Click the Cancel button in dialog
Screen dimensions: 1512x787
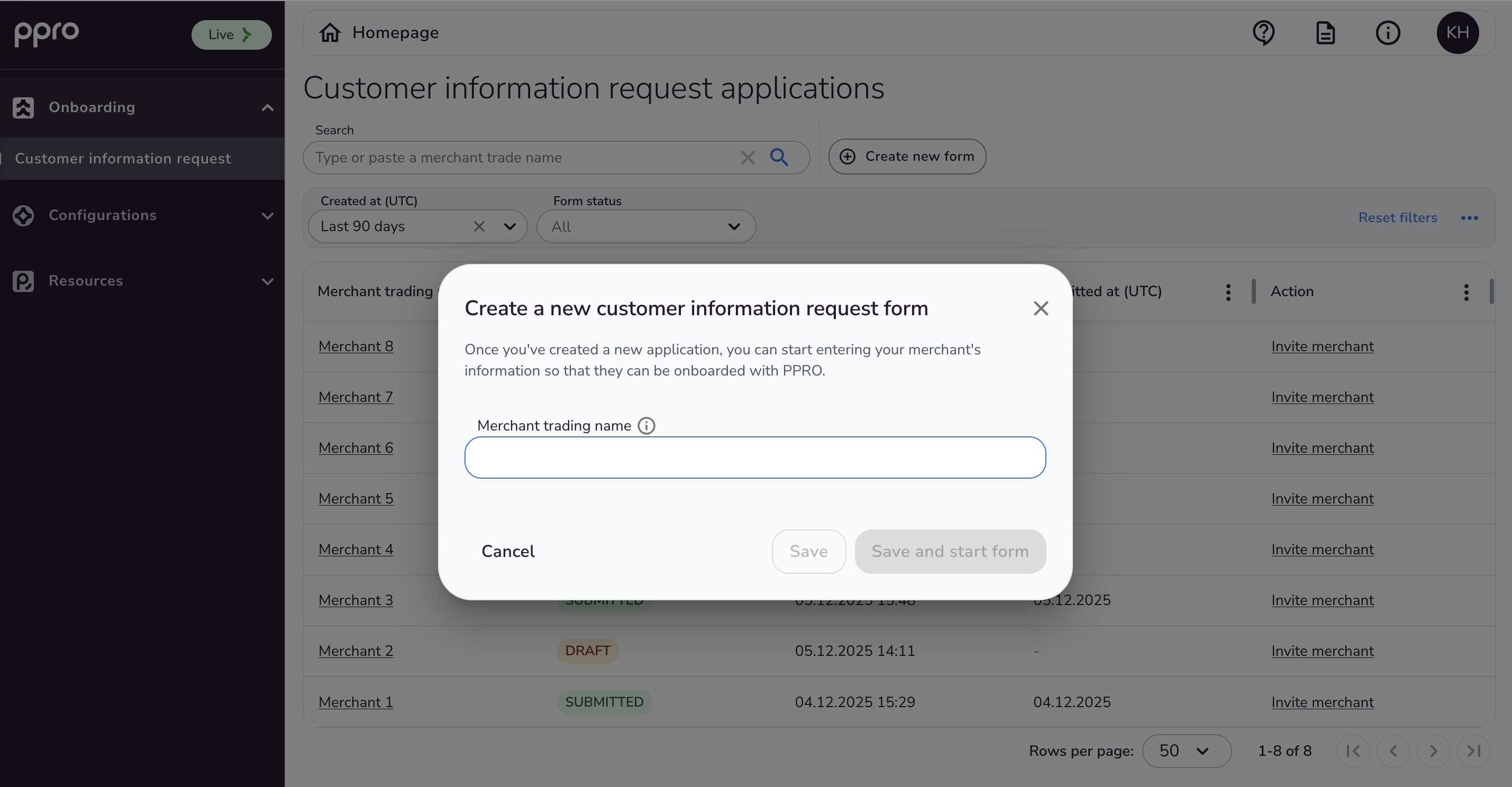(x=508, y=551)
